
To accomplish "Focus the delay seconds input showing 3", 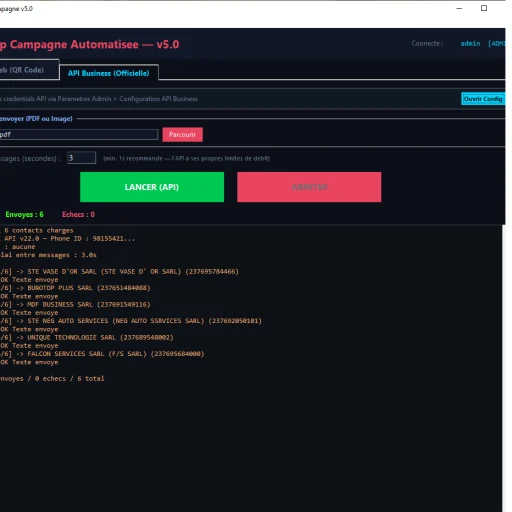I will coord(81,158).
